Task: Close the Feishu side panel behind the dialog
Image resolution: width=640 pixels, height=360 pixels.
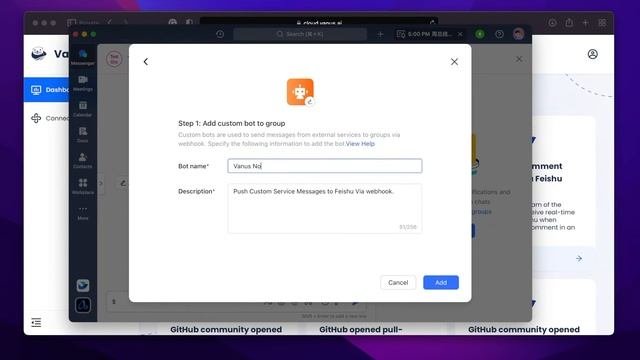Action: (519, 59)
